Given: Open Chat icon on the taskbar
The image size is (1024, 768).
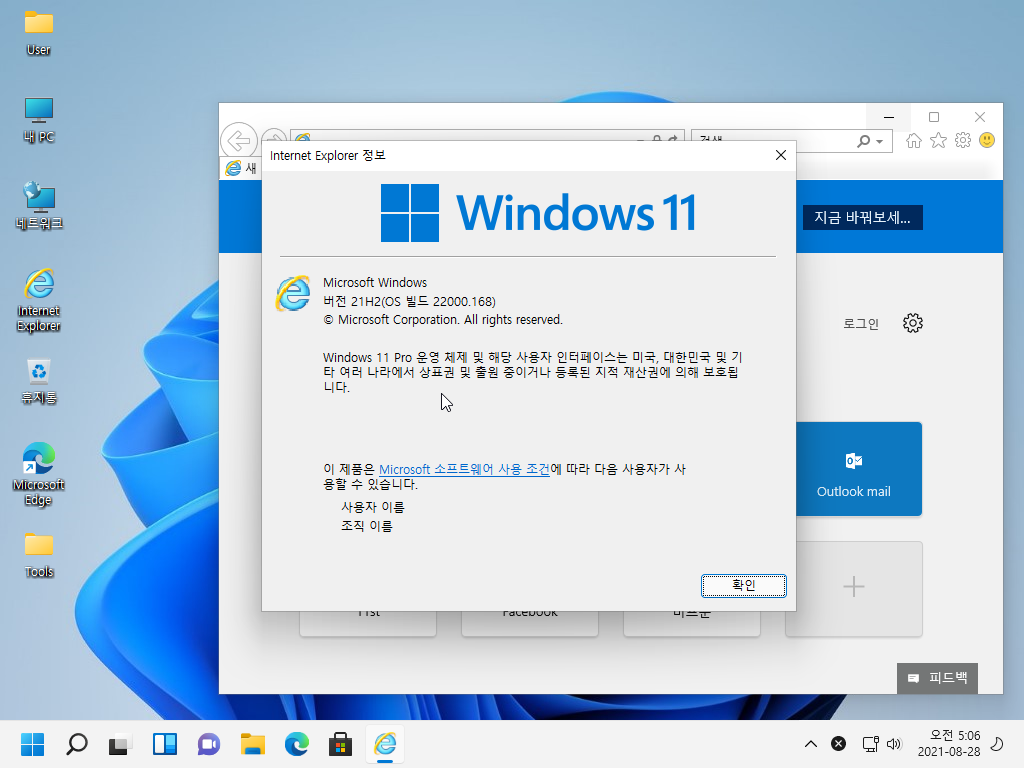Looking at the screenshot, I should [x=208, y=744].
